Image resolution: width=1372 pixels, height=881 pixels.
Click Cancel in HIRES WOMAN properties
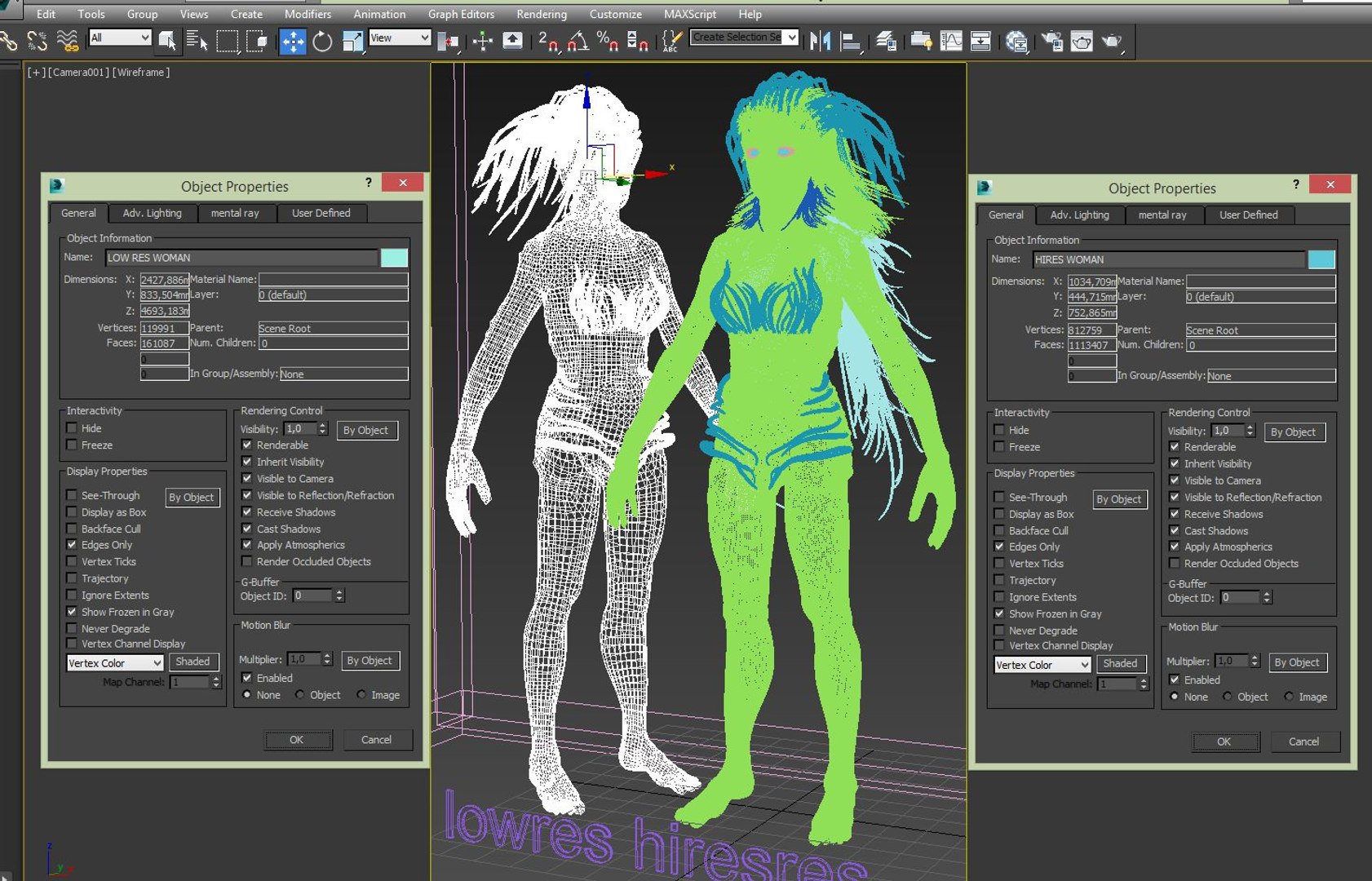1303,742
